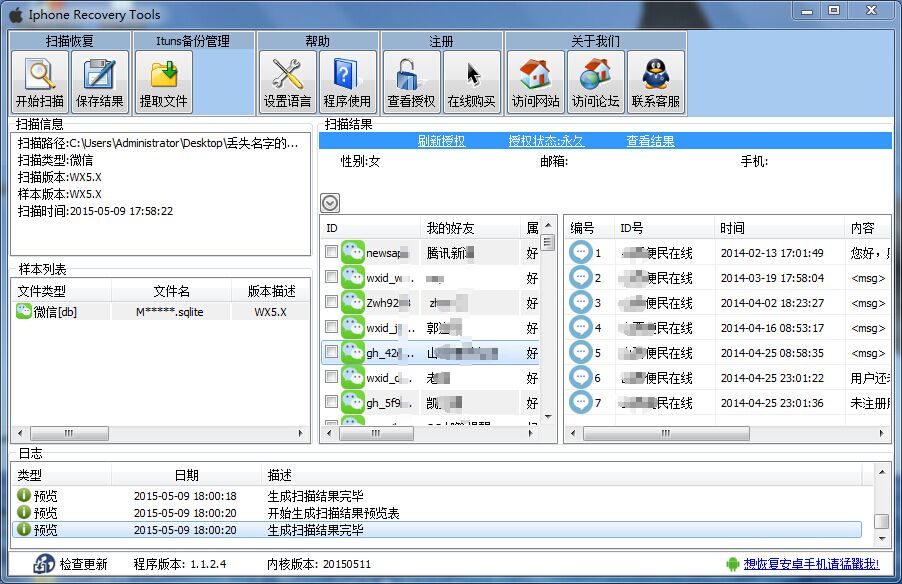Click the chat bubble icon of message 1
902x584 pixels.
point(580,252)
